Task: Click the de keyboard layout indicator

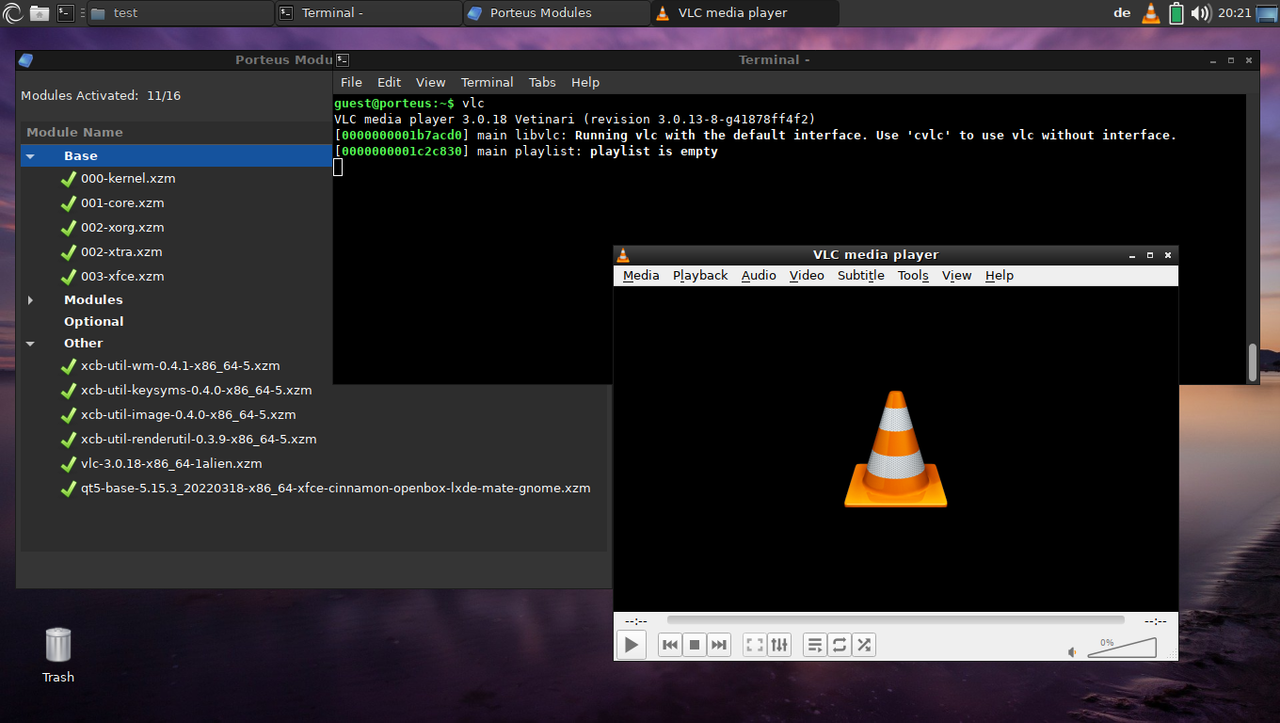Action: coord(1122,13)
